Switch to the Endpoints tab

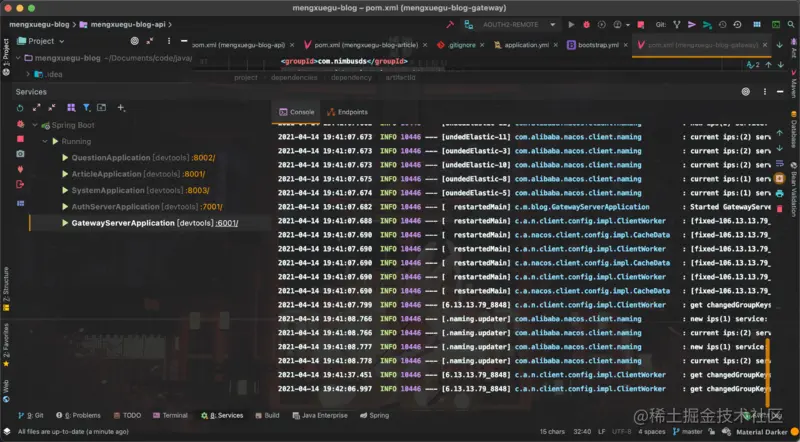click(x=347, y=112)
